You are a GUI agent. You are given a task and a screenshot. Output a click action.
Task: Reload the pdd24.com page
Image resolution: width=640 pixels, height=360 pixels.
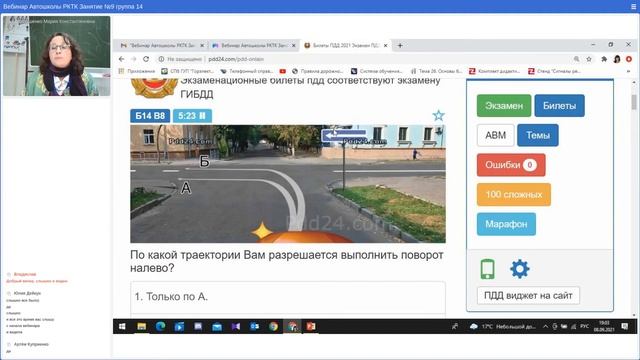pyautogui.click(x=146, y=59)
